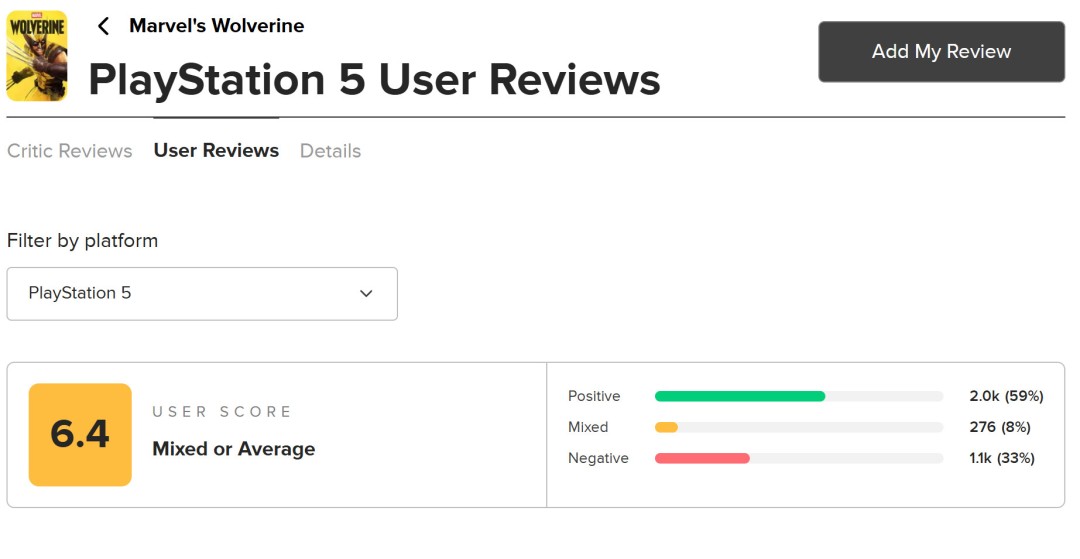Click the USER SCORE heading

[x=222, y=412]
